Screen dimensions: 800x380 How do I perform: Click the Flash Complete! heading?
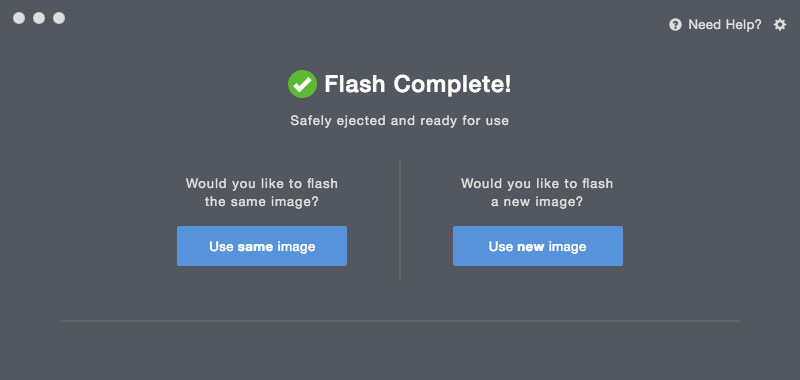coord(417,84)
